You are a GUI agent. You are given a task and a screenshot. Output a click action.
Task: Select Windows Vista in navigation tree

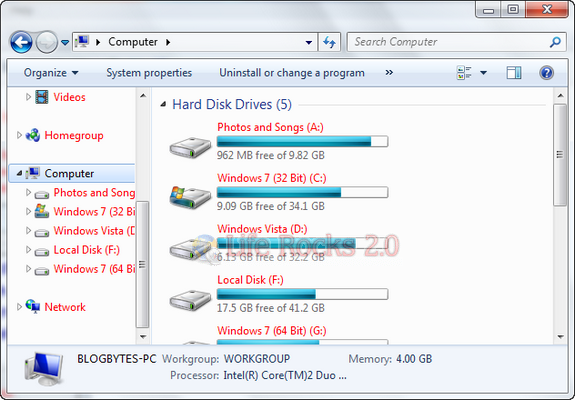(x=94, y=231)
